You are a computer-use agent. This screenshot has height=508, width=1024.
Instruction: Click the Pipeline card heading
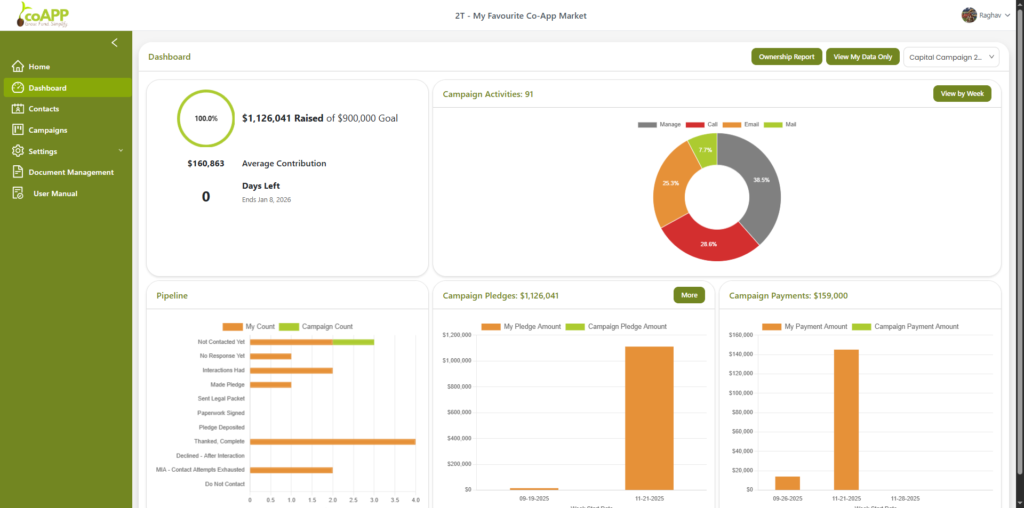[x=172, y=296]
